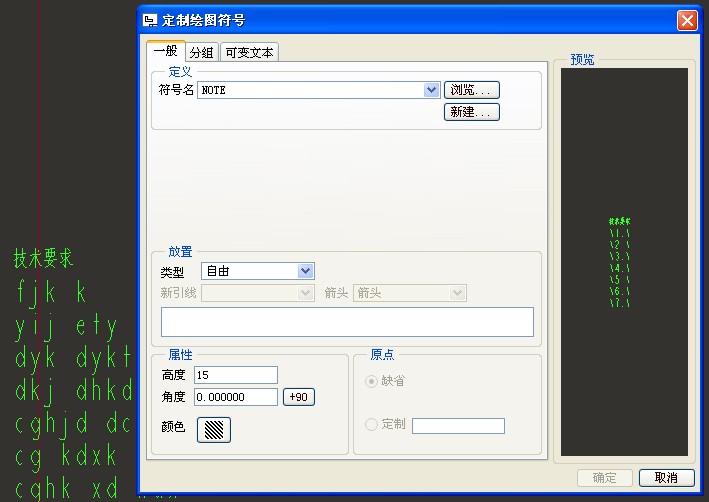Switch to the 一般 tab

[x=165, y=51]
